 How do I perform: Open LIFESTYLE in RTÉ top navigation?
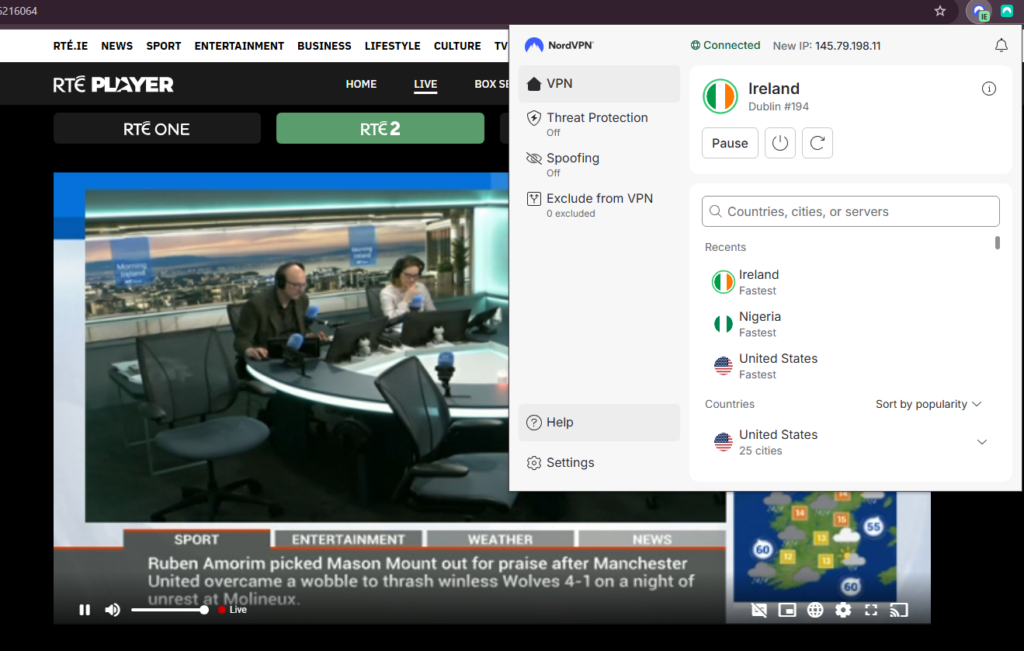click(392, 46)
